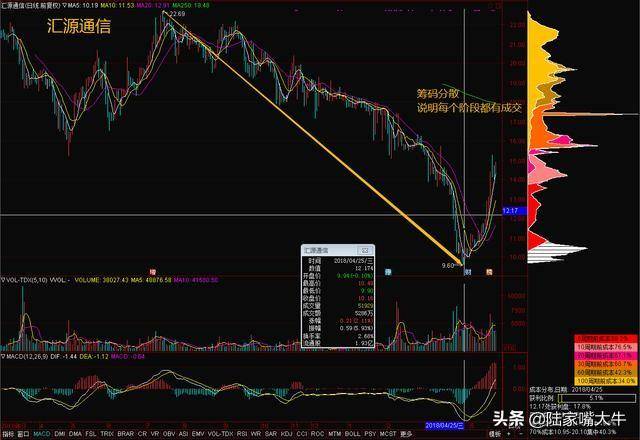Viewport: 640px width, 440px height.
Task: Select the KDJ indicator tab
Action: (x=287, y=434)
